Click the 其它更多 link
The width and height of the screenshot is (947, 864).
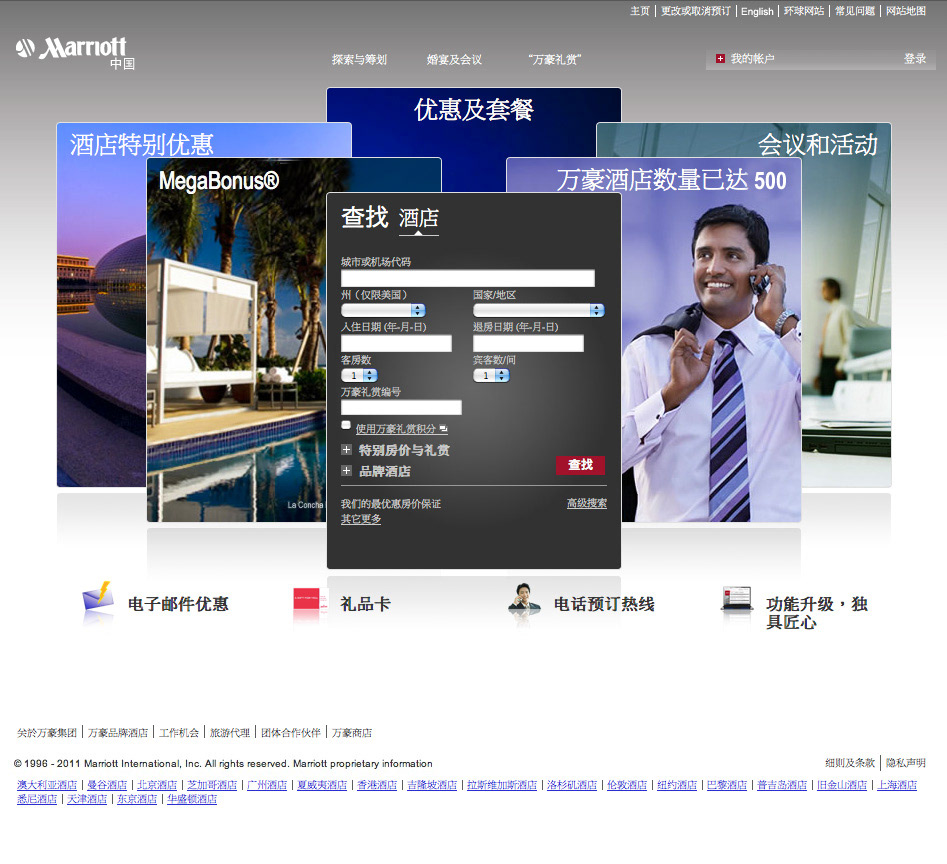(x=361, y=519)
